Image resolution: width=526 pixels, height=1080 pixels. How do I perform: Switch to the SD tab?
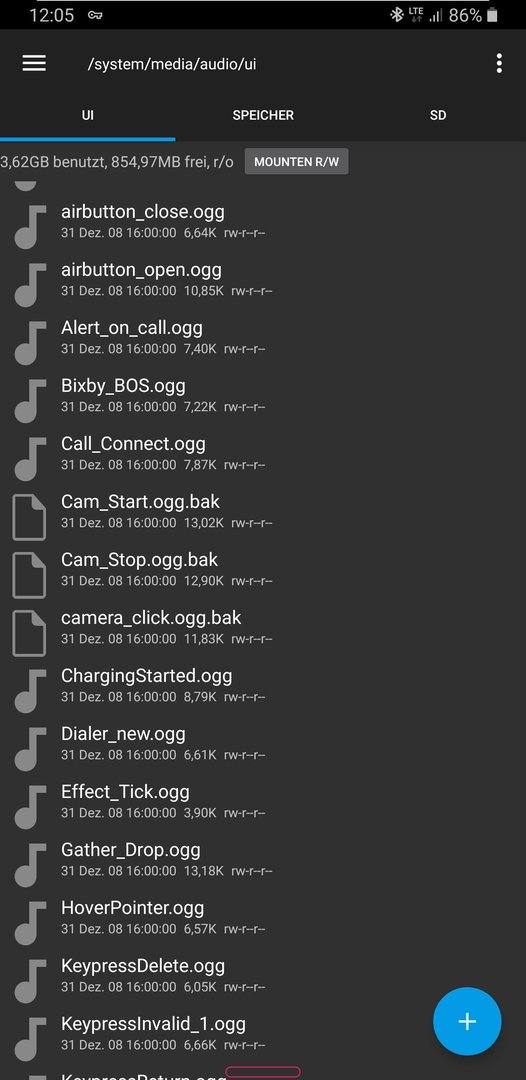pos(438,115)
